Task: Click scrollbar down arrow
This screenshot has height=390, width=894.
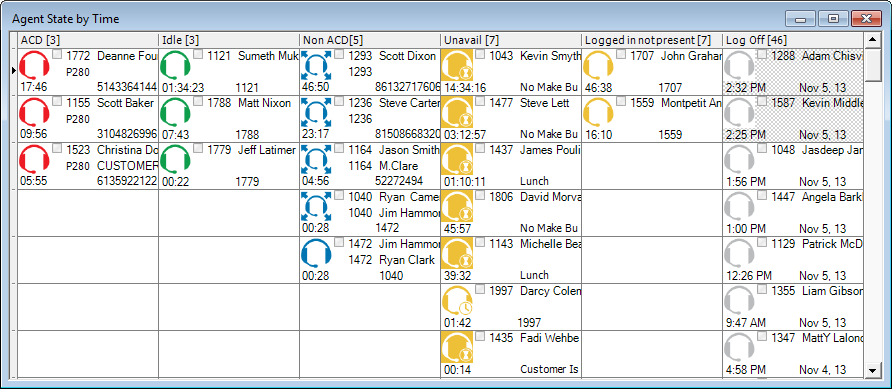Action: click(872, 371)
